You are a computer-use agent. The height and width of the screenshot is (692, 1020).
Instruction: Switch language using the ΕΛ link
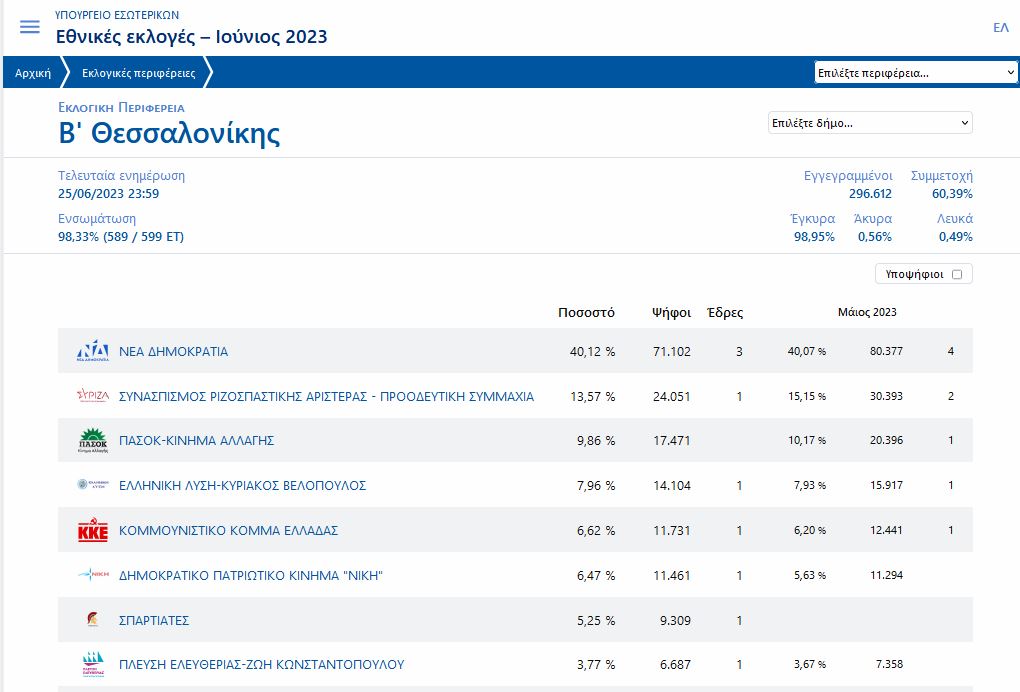1000,28
